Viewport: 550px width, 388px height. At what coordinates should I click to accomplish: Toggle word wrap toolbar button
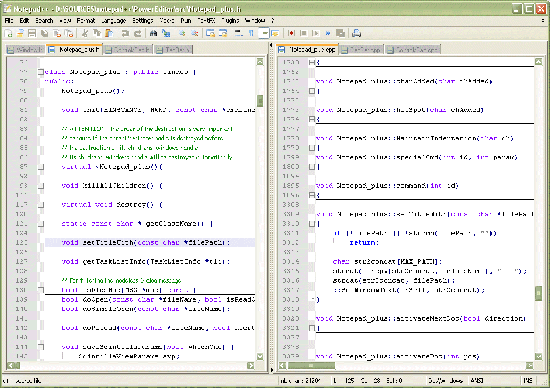pos(239,33)
